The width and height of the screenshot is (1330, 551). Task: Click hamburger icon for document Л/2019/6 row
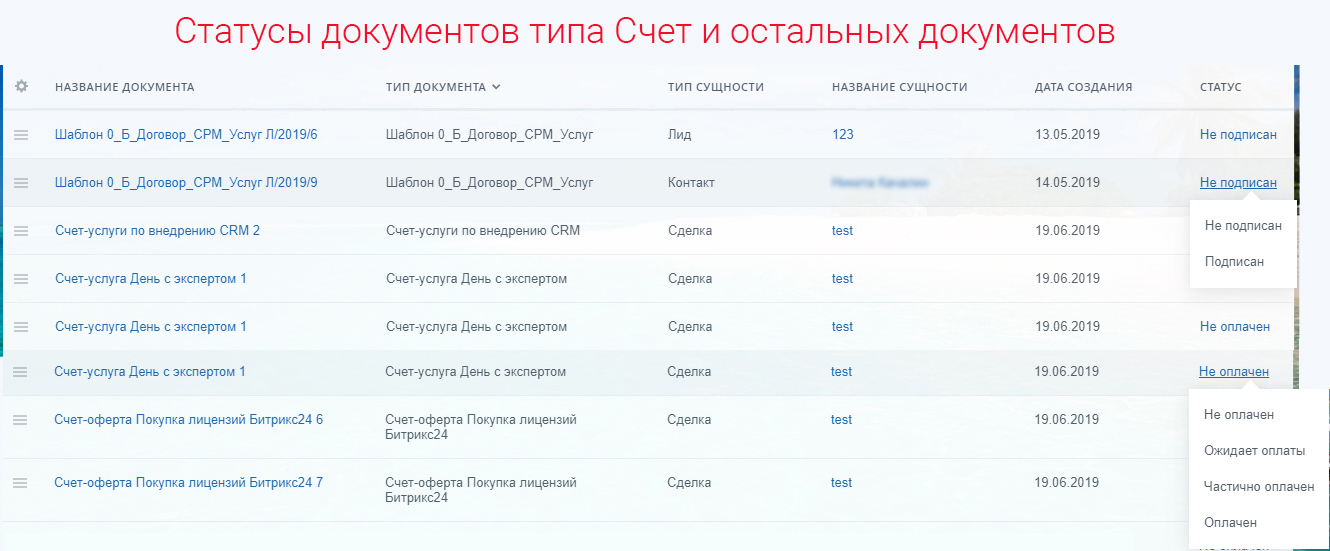[x=21, y=135]
